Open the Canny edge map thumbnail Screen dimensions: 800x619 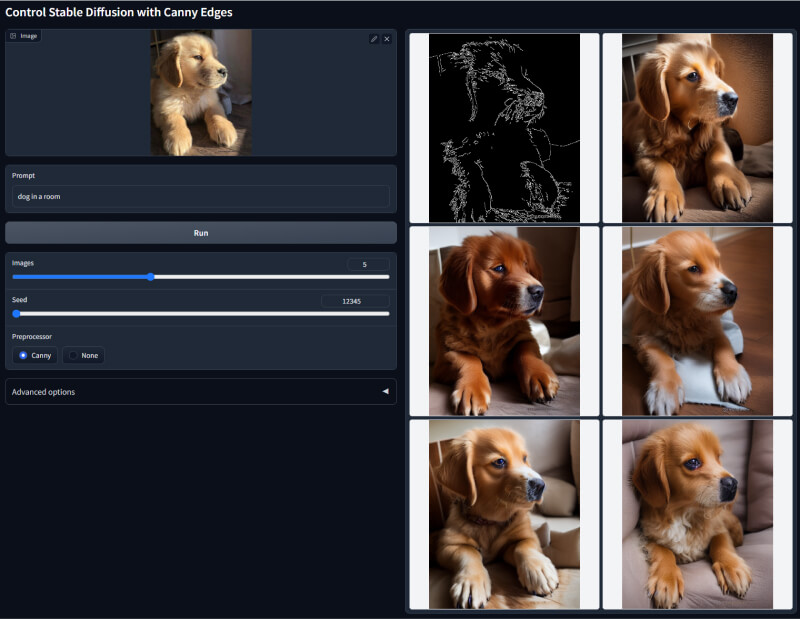pos(504,128)
